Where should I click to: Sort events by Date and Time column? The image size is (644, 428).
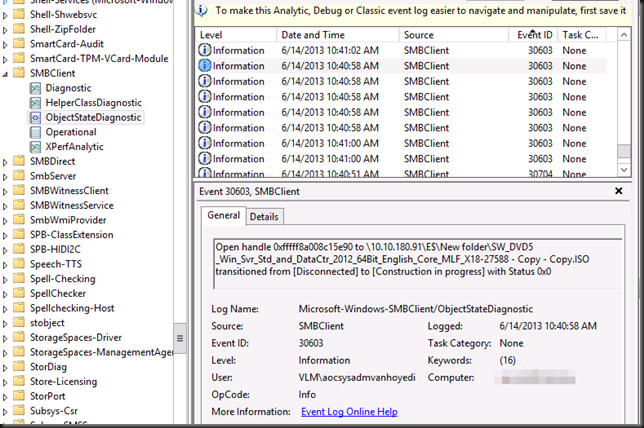coord(338,35)
